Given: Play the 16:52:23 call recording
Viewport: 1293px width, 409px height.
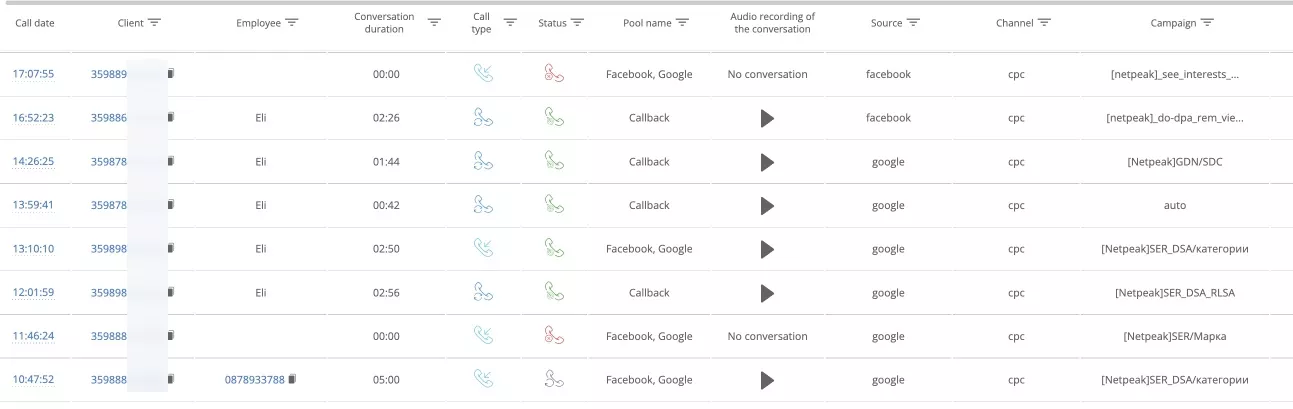Looking at the screenshot, I should [767, 118].
